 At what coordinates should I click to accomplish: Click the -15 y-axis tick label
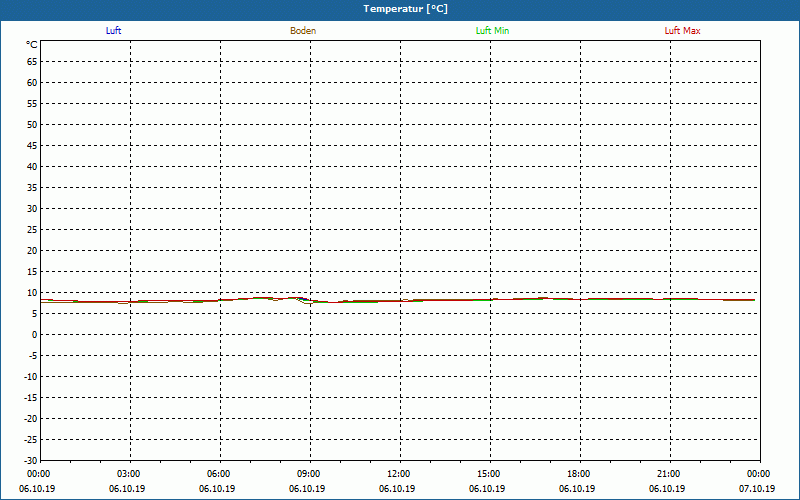(x=31, y=397)
